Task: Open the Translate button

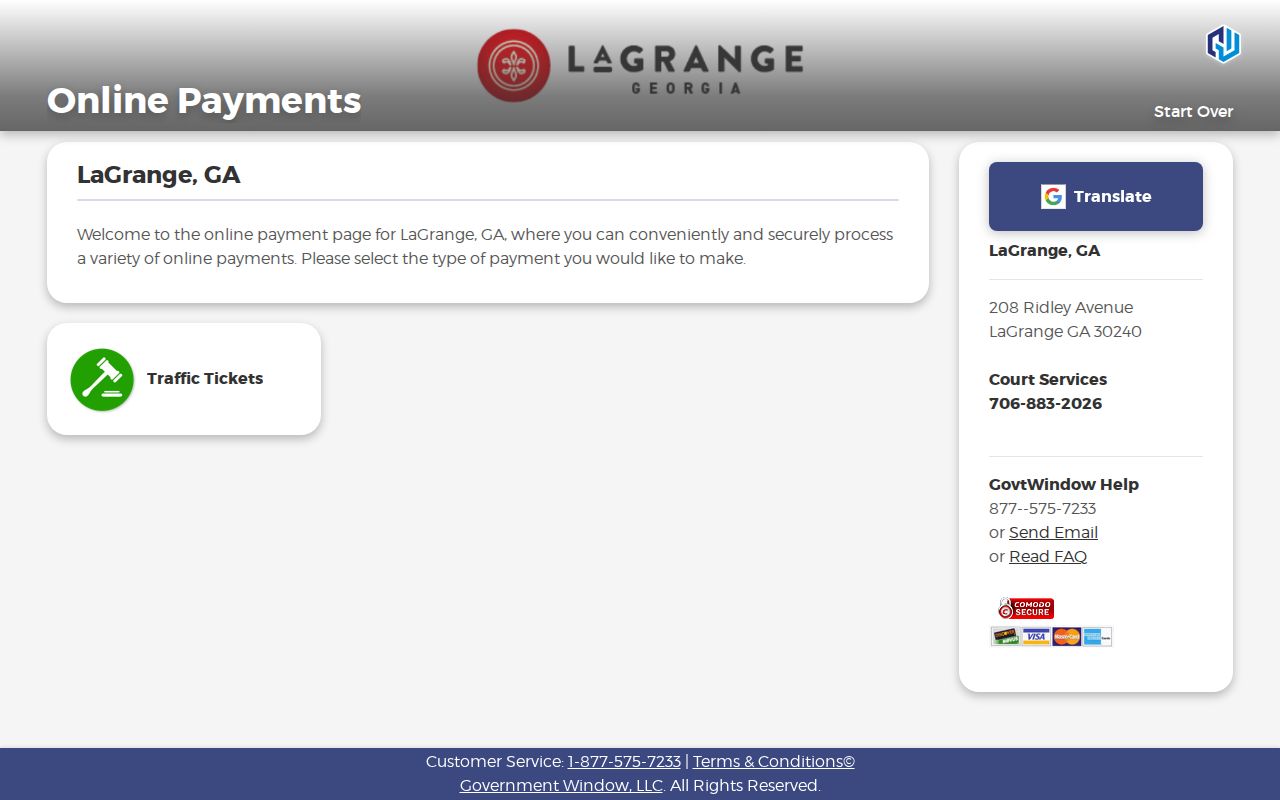Action: coord(1096,196)
